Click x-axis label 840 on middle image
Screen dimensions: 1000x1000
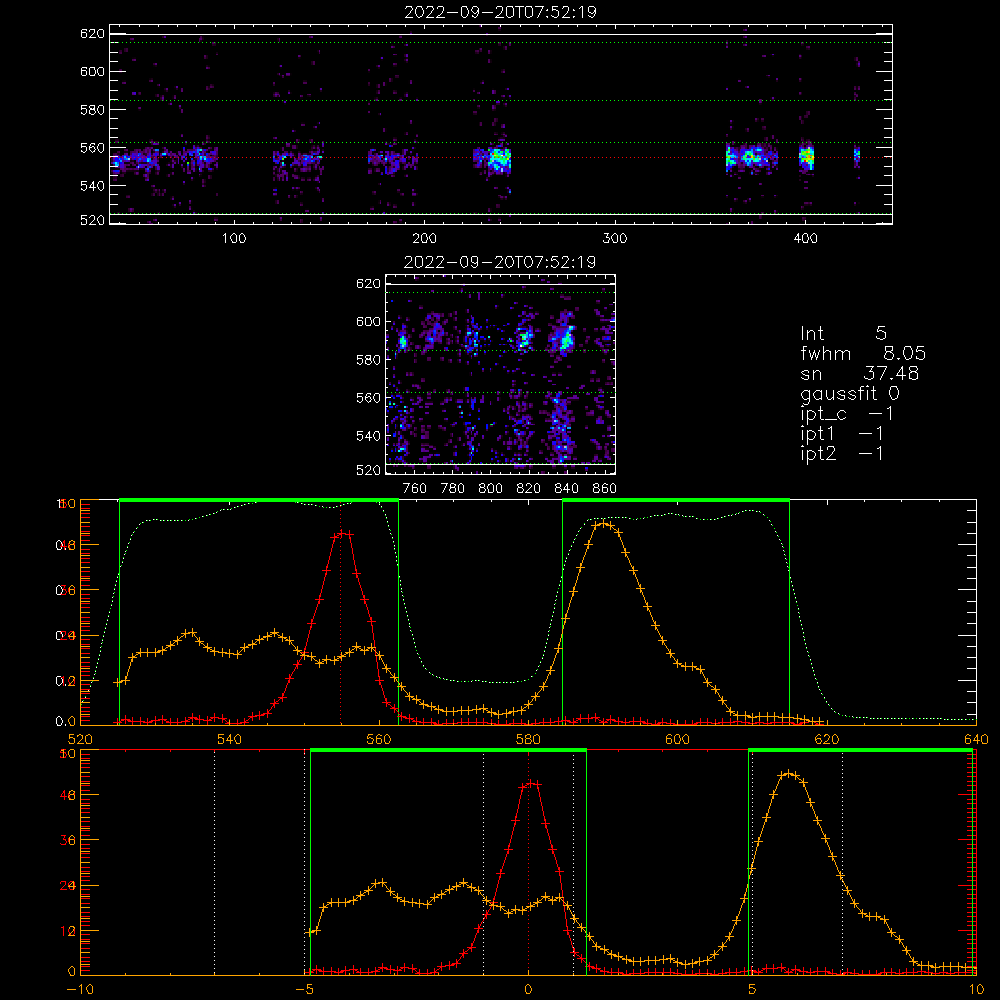point(566,489)
